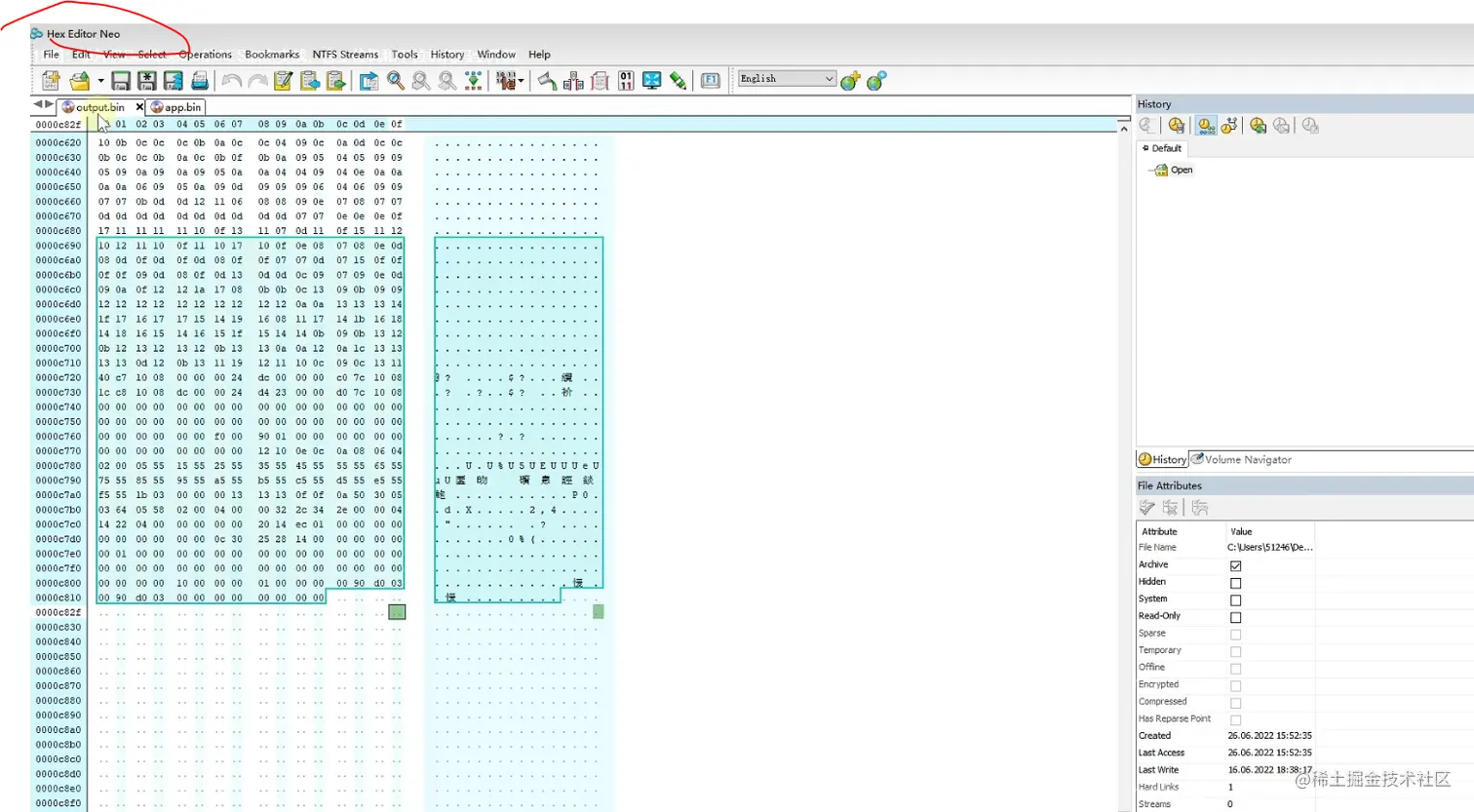The image size is (1474, 812).
Task: Open the English language dropdown
Action: tap(787, 79)
